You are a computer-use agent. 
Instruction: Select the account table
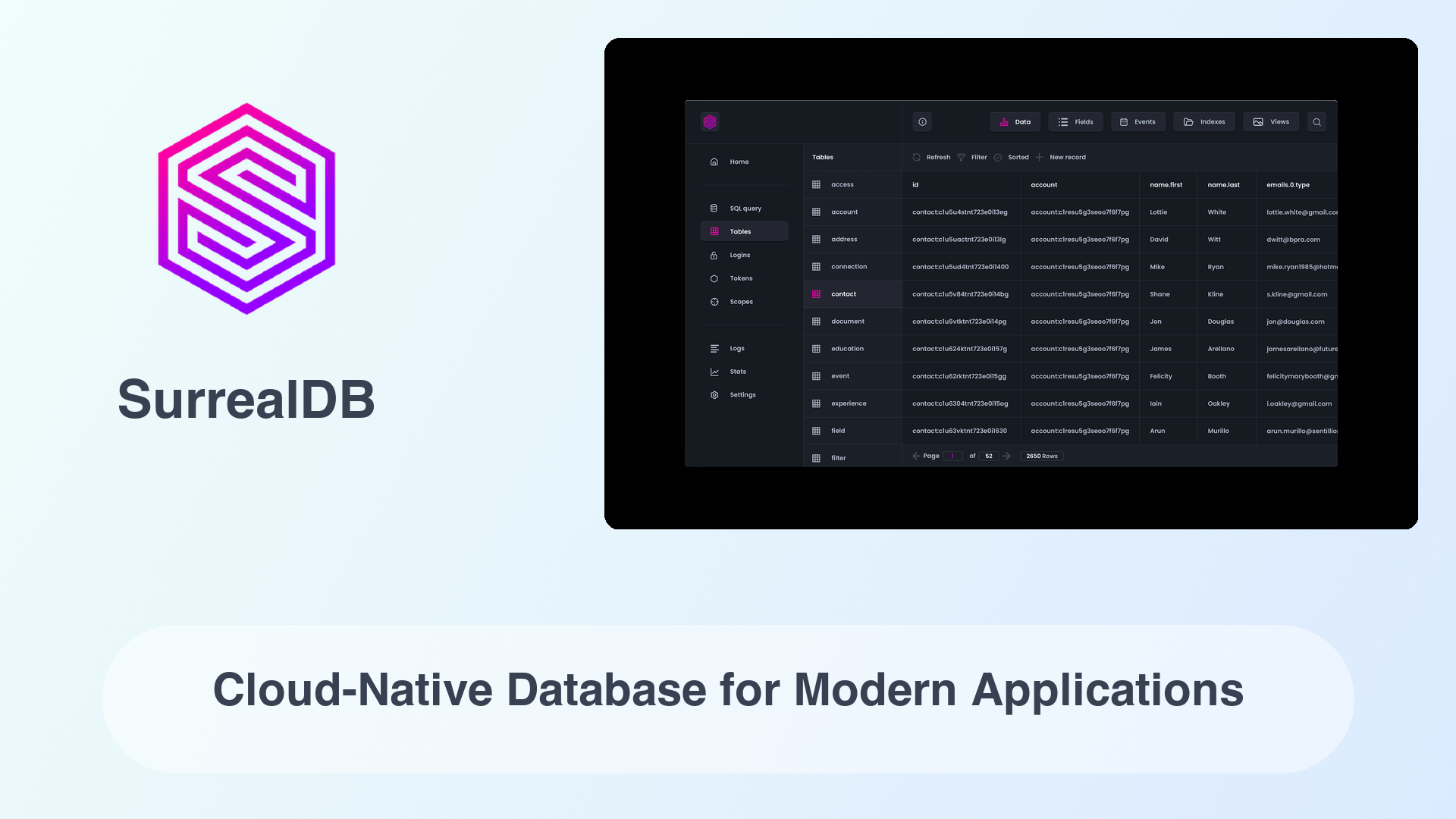pyautogui.click(x=852, y=212)
